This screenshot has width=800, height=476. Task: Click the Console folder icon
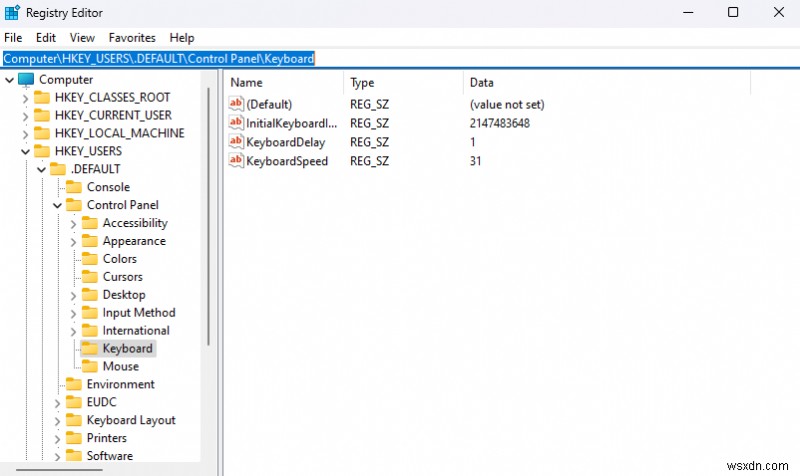click(x=74, y=187)
